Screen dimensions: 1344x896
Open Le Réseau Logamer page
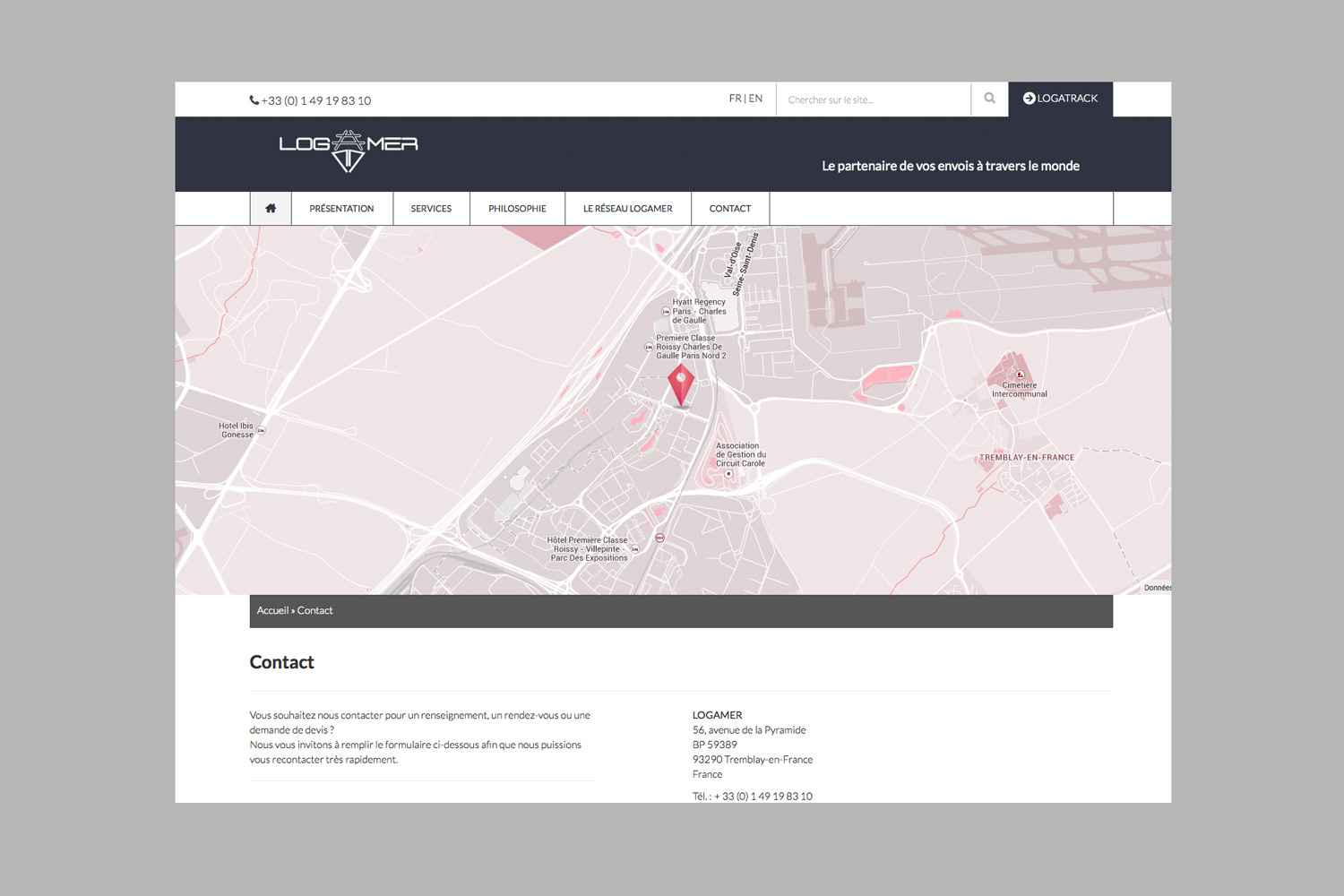[627, 209]
